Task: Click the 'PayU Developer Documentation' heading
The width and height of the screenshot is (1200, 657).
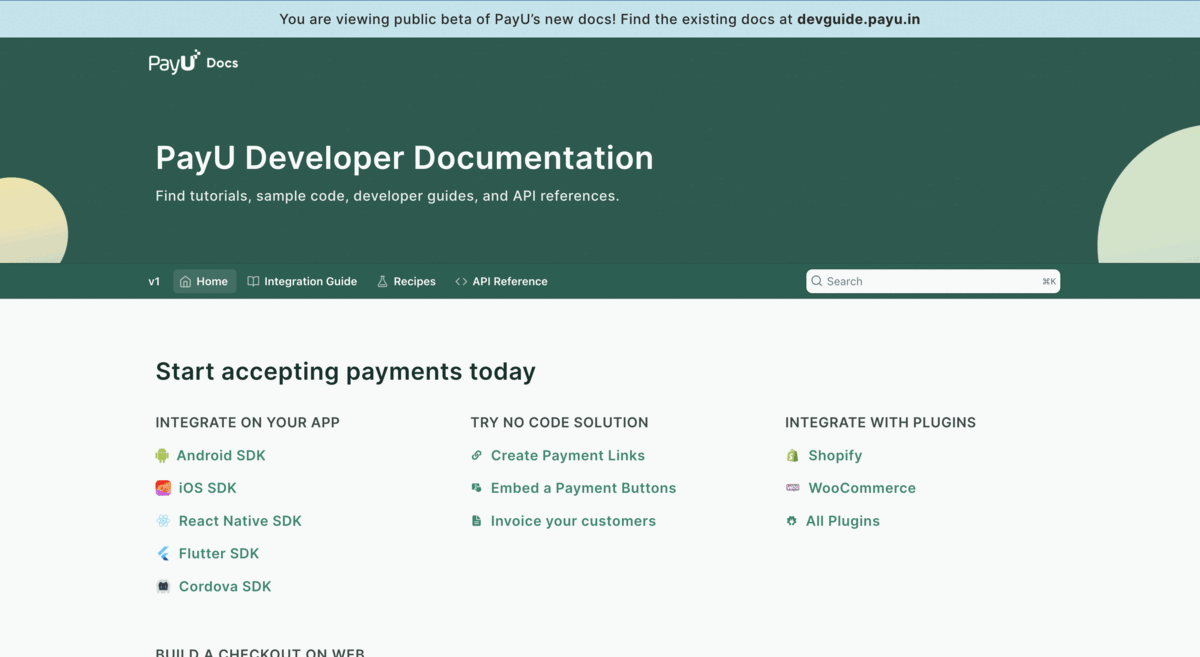Action: click(404, 158)
